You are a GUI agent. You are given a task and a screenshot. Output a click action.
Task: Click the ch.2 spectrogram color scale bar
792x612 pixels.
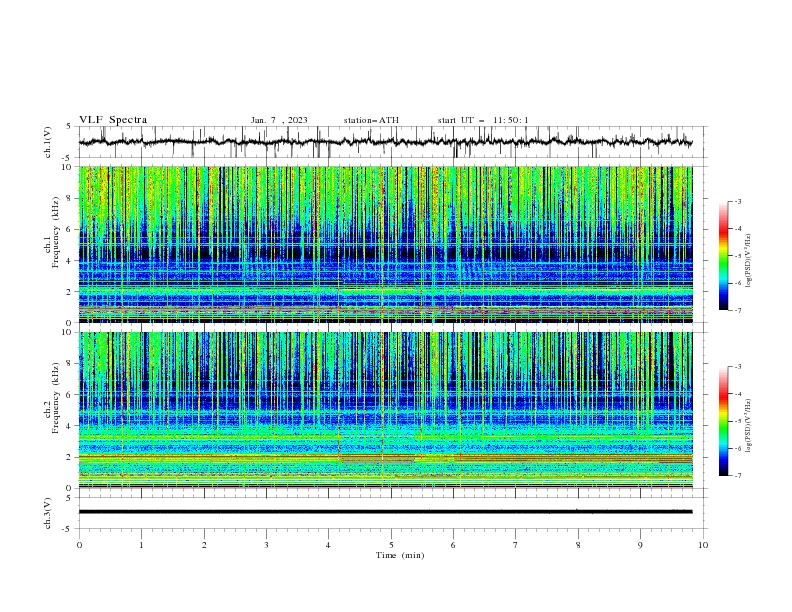click(x=723, y=421)
